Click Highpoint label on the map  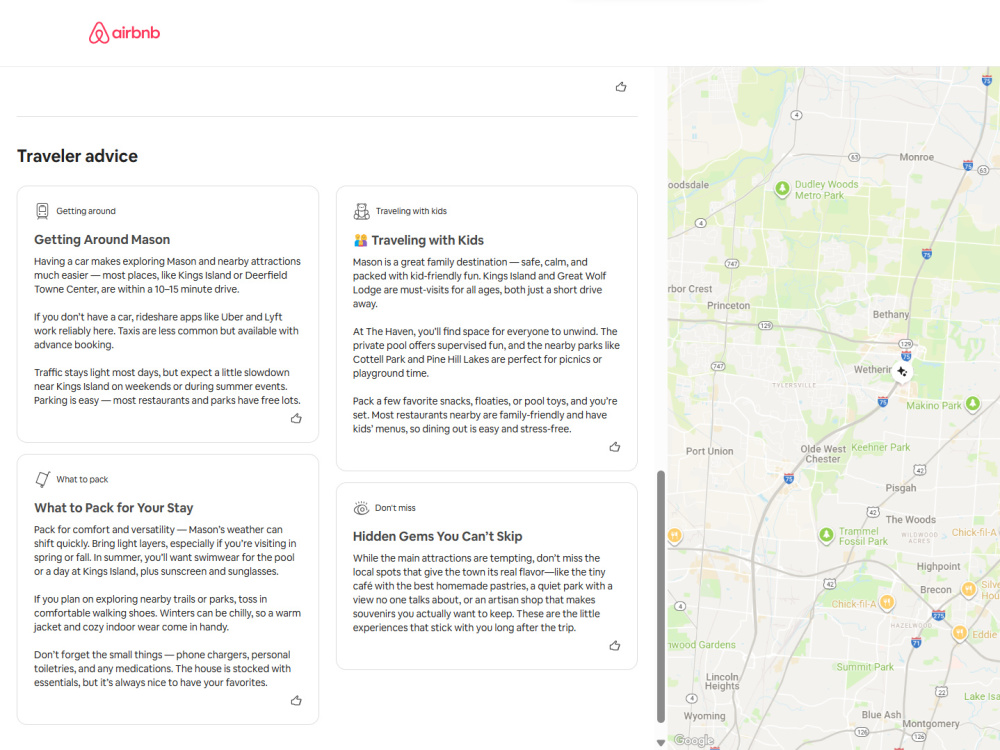938,567
